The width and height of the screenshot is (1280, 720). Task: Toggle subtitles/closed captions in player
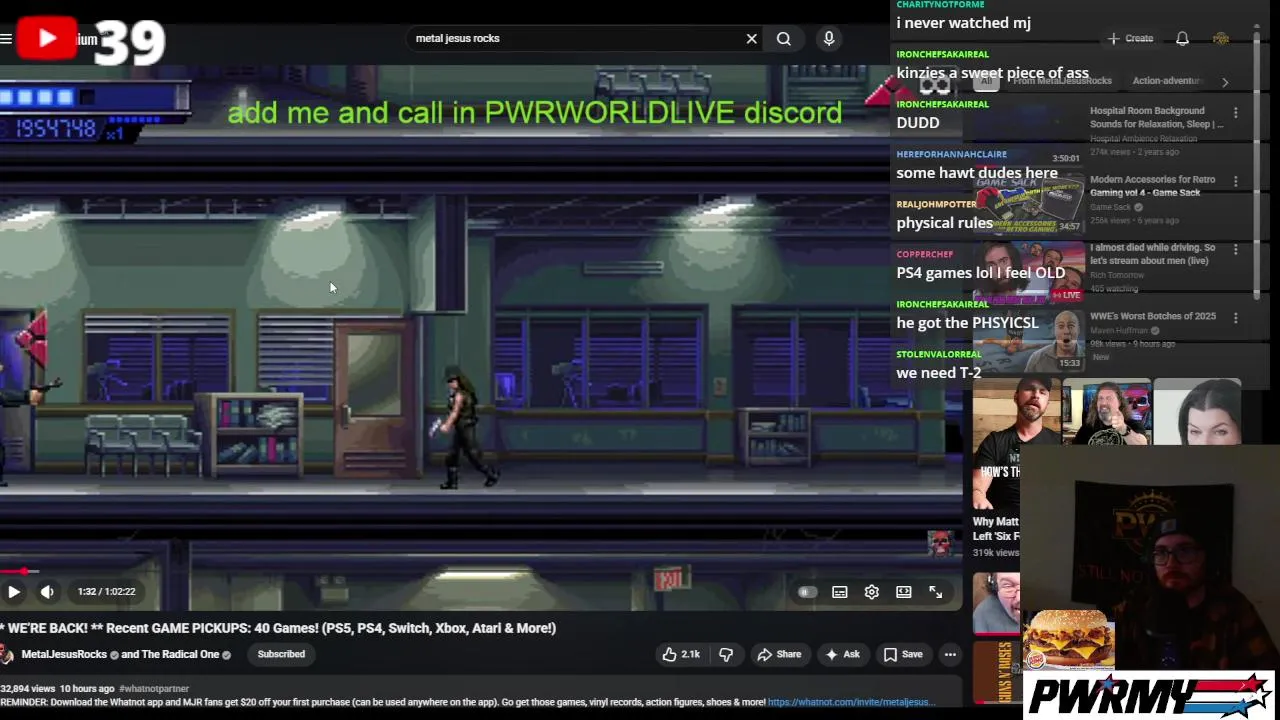[x=840, y=592]
